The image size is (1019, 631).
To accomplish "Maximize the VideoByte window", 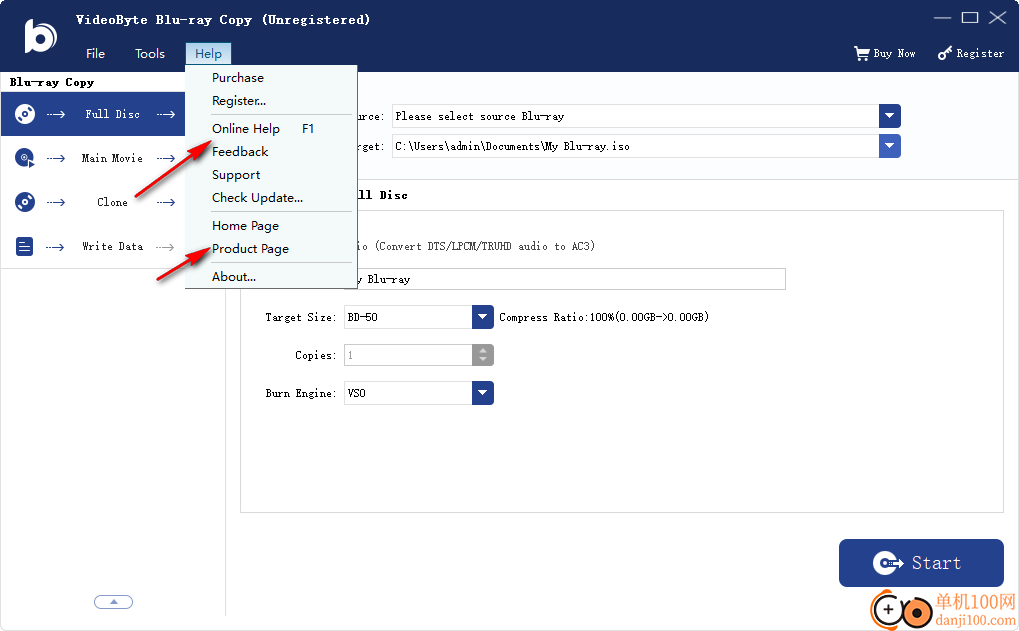I will (970, 18).
